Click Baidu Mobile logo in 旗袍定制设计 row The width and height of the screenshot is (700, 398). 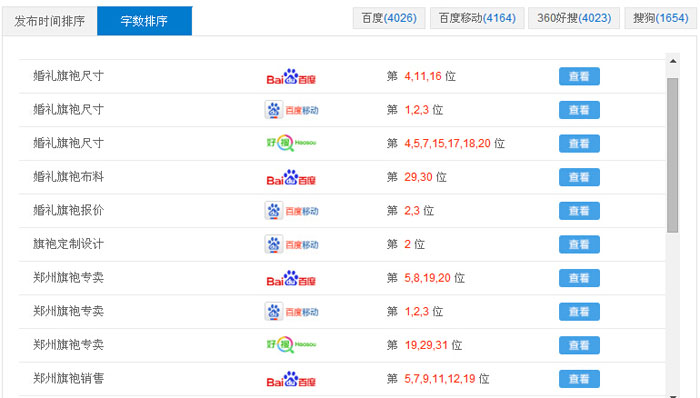coord(292,245)
